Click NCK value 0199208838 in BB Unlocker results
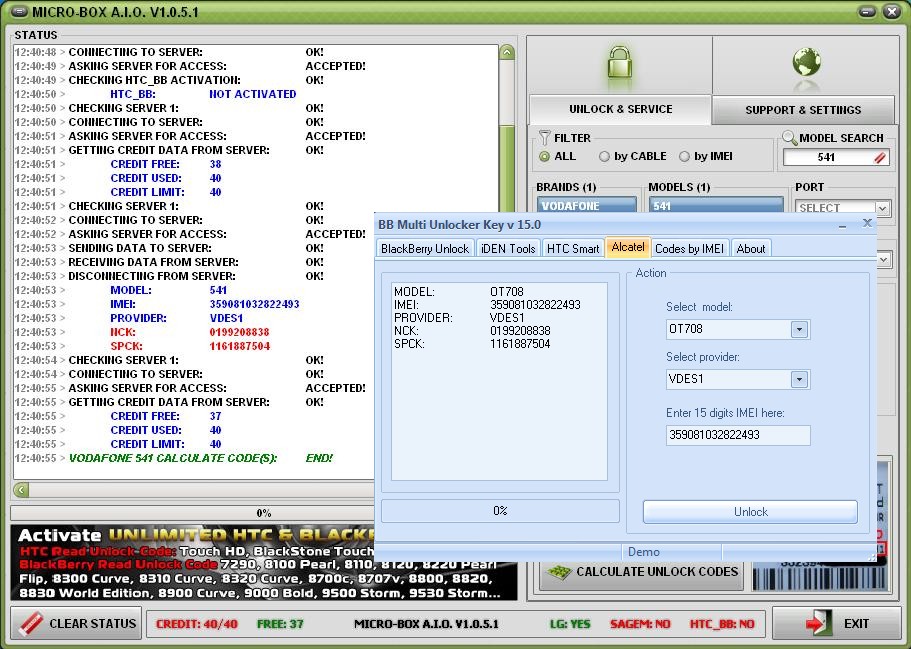 click(x=520, y=331)
